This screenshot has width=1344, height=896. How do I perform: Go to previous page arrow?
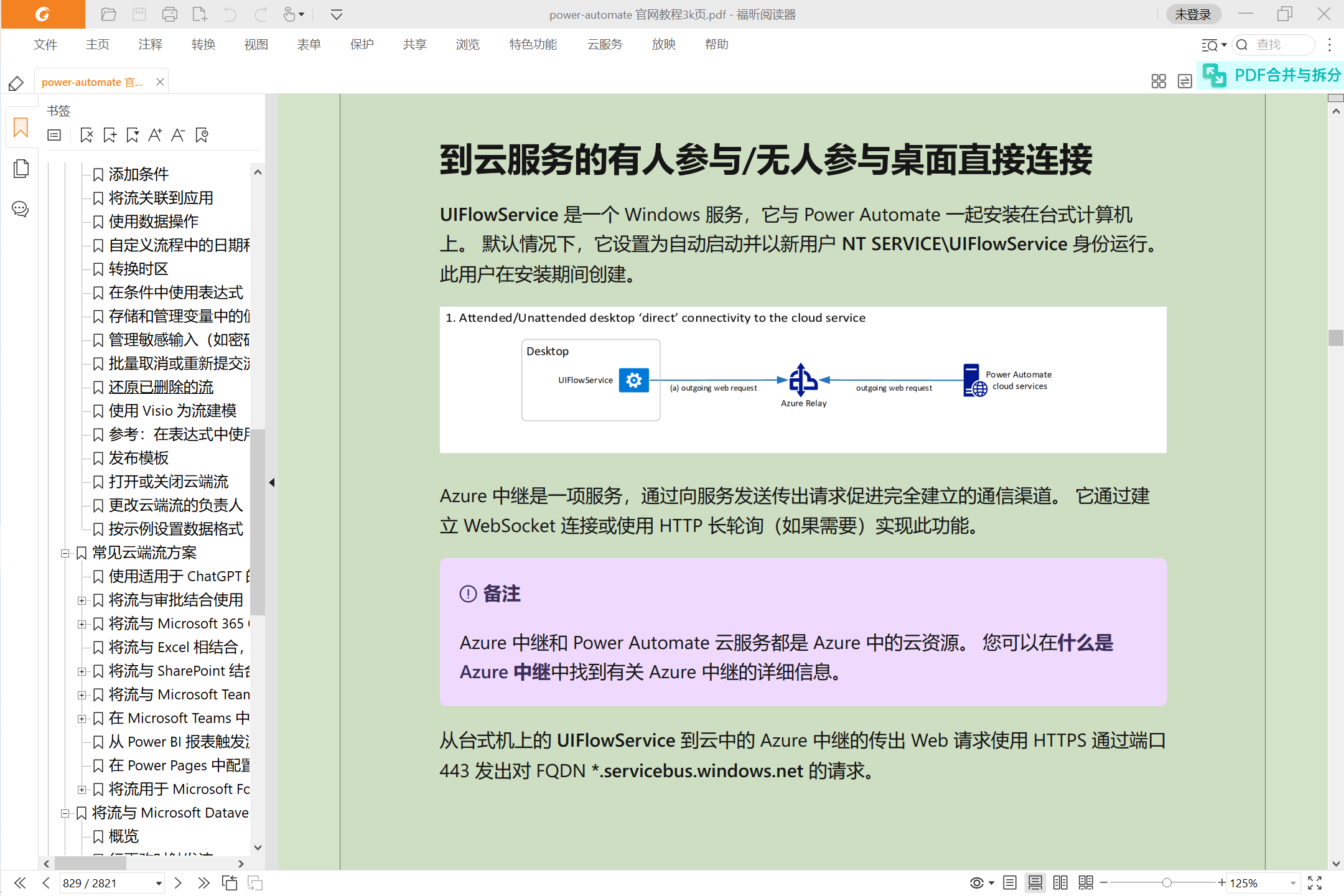click(x=46, y=883)
